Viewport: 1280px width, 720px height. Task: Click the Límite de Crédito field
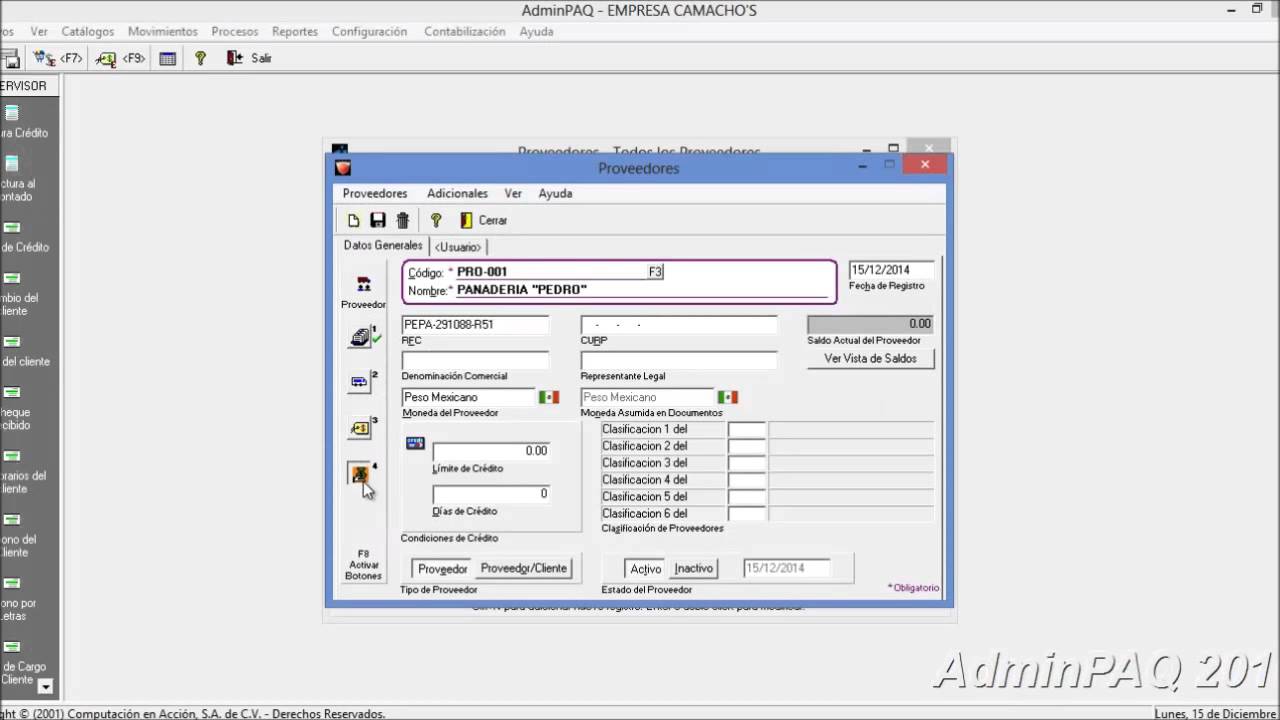pyautogui.click(x=491, y=451)
